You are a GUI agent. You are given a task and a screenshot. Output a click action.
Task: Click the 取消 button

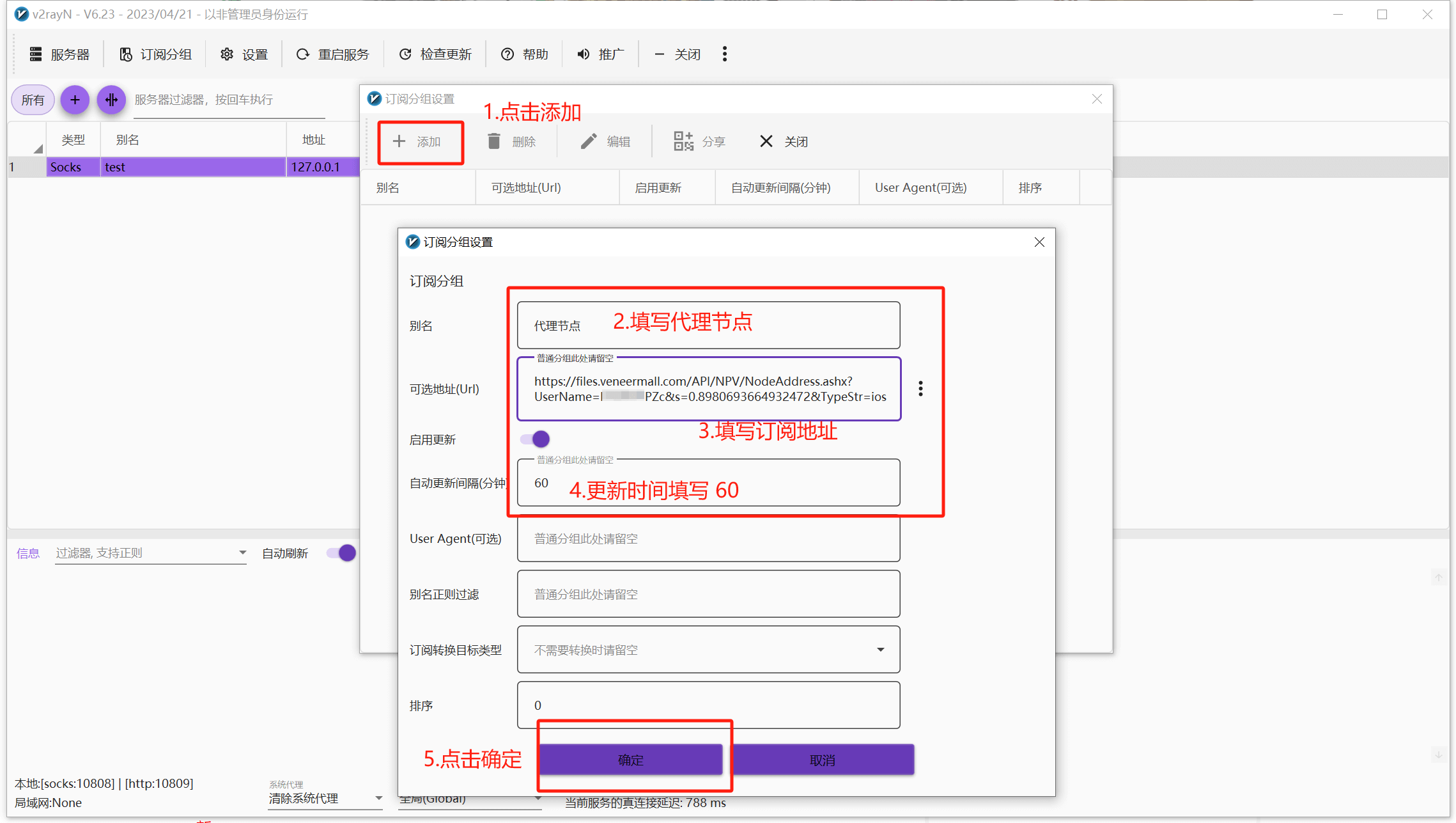[822, 760]
